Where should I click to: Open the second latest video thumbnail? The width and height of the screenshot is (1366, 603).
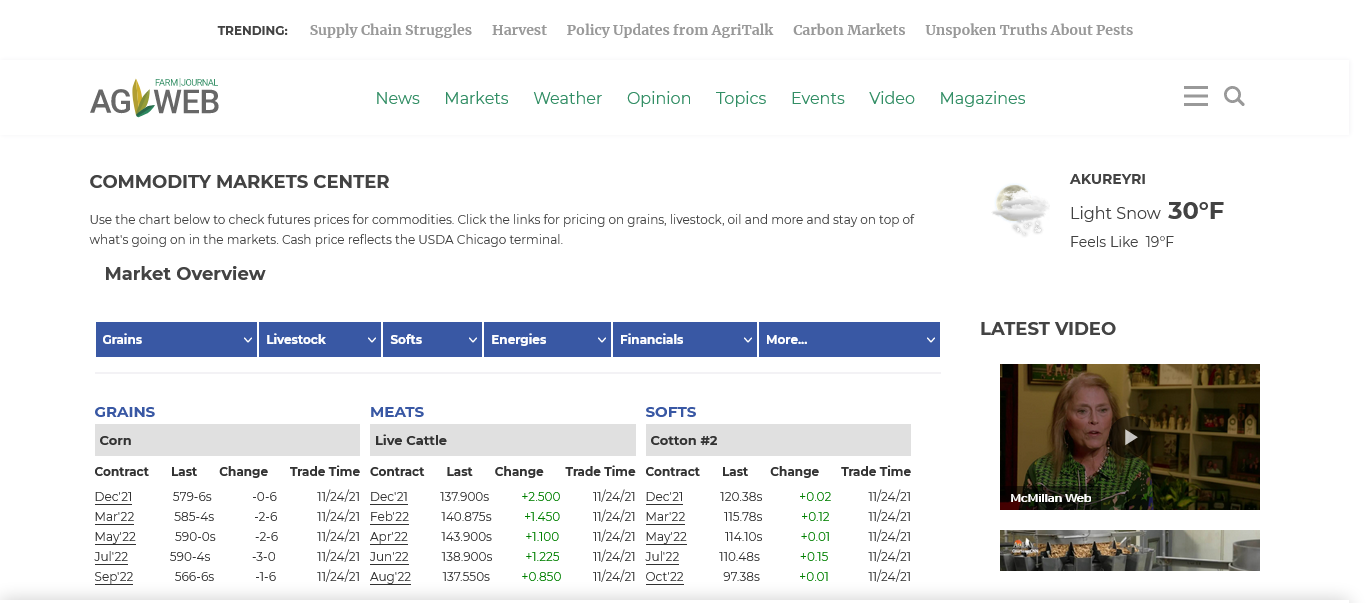coord(1130,550)
